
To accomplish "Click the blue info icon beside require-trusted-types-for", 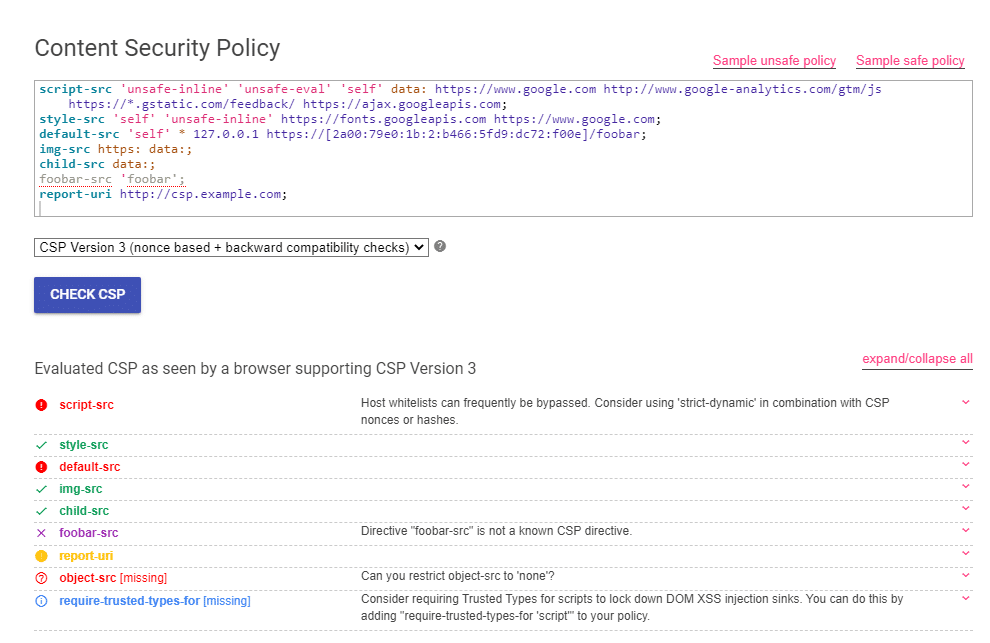I will point(42,601).
